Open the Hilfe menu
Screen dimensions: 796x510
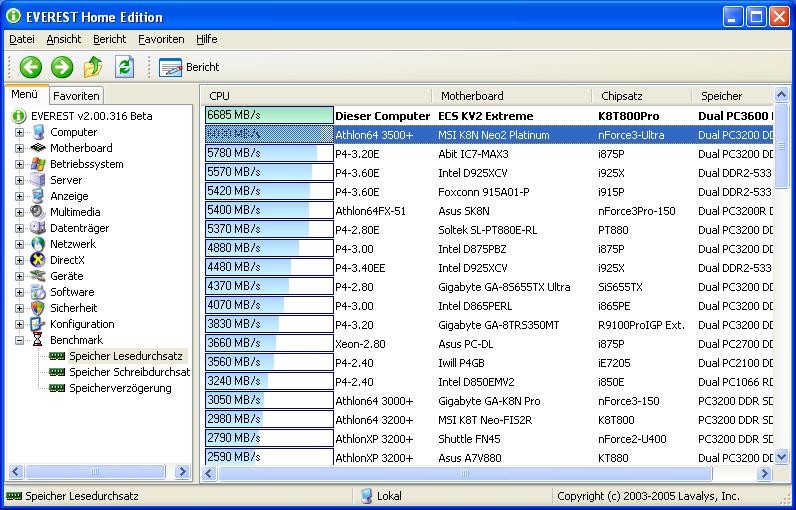[x=207, y=39]
